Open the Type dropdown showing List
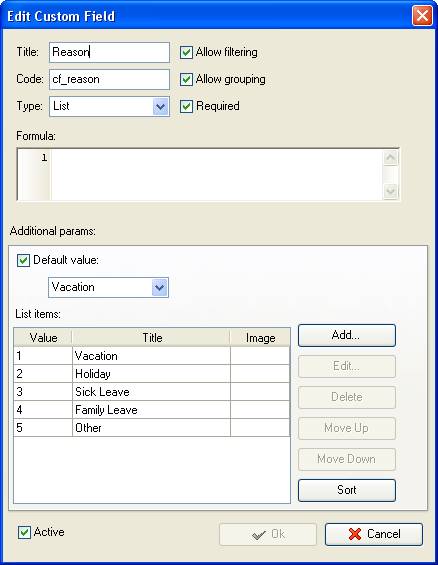The height and width of the screenshot is (565, 438). pos(109,106)
